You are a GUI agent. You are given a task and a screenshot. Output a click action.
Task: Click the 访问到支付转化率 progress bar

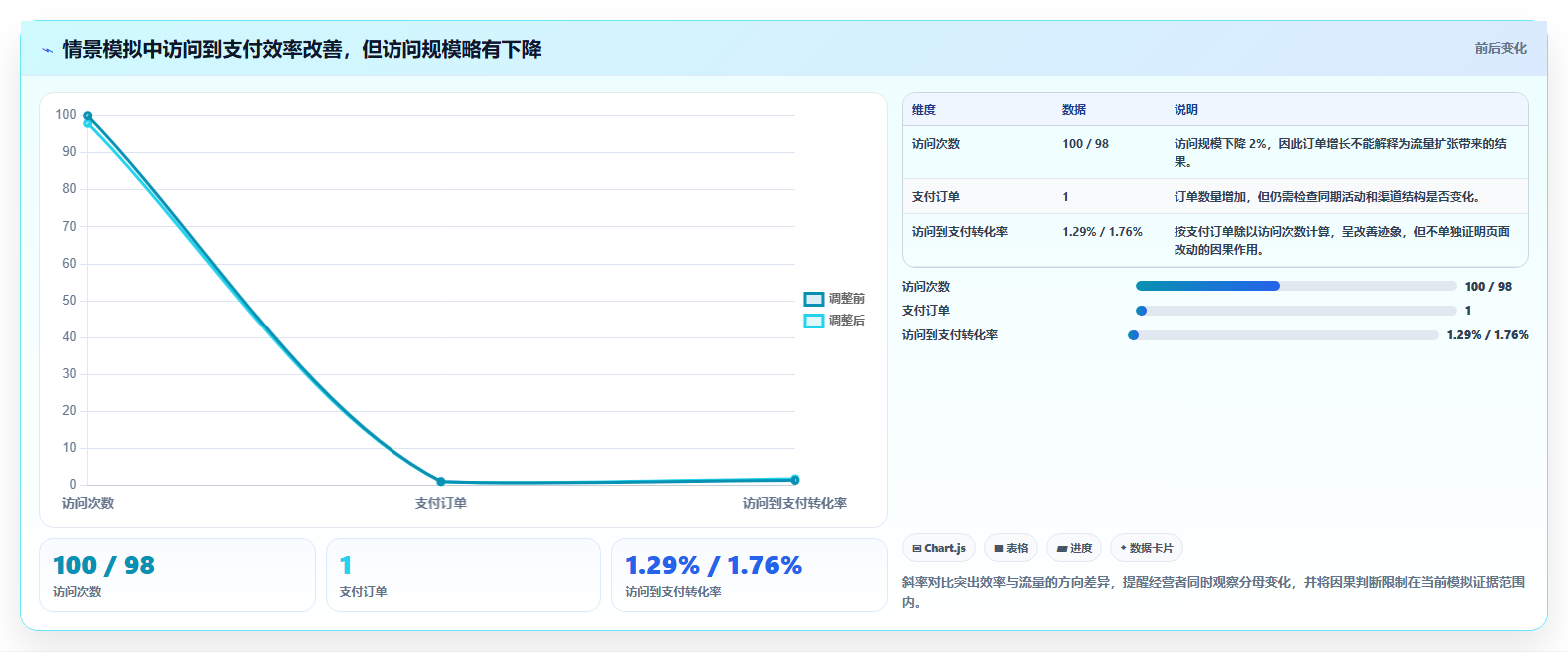[x=1283, y=335]
